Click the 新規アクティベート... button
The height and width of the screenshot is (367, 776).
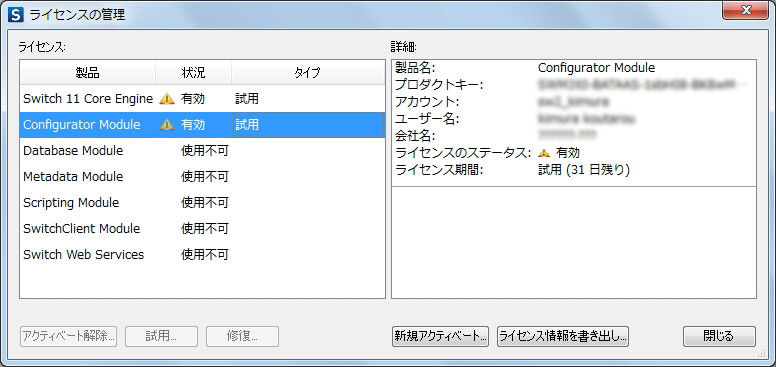(x=440, y=336)
